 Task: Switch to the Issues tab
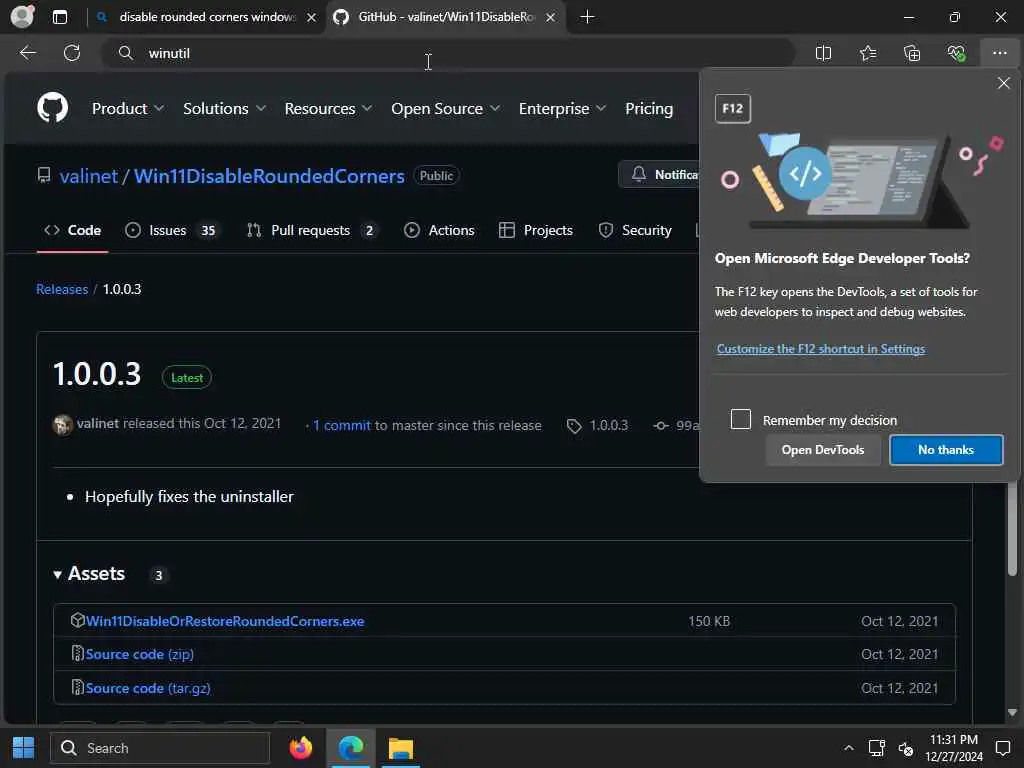coord(171,230)
